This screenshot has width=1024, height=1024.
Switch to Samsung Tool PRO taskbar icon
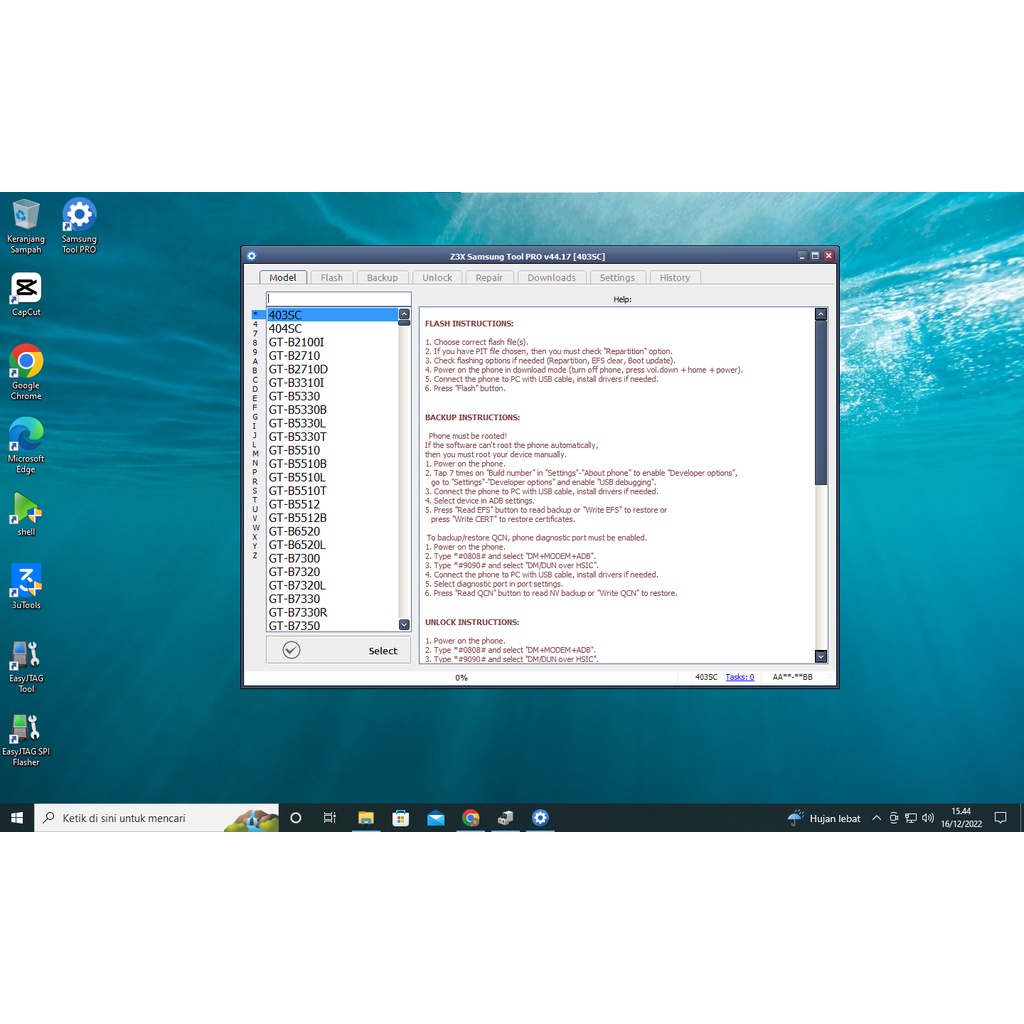coord(540,818)
